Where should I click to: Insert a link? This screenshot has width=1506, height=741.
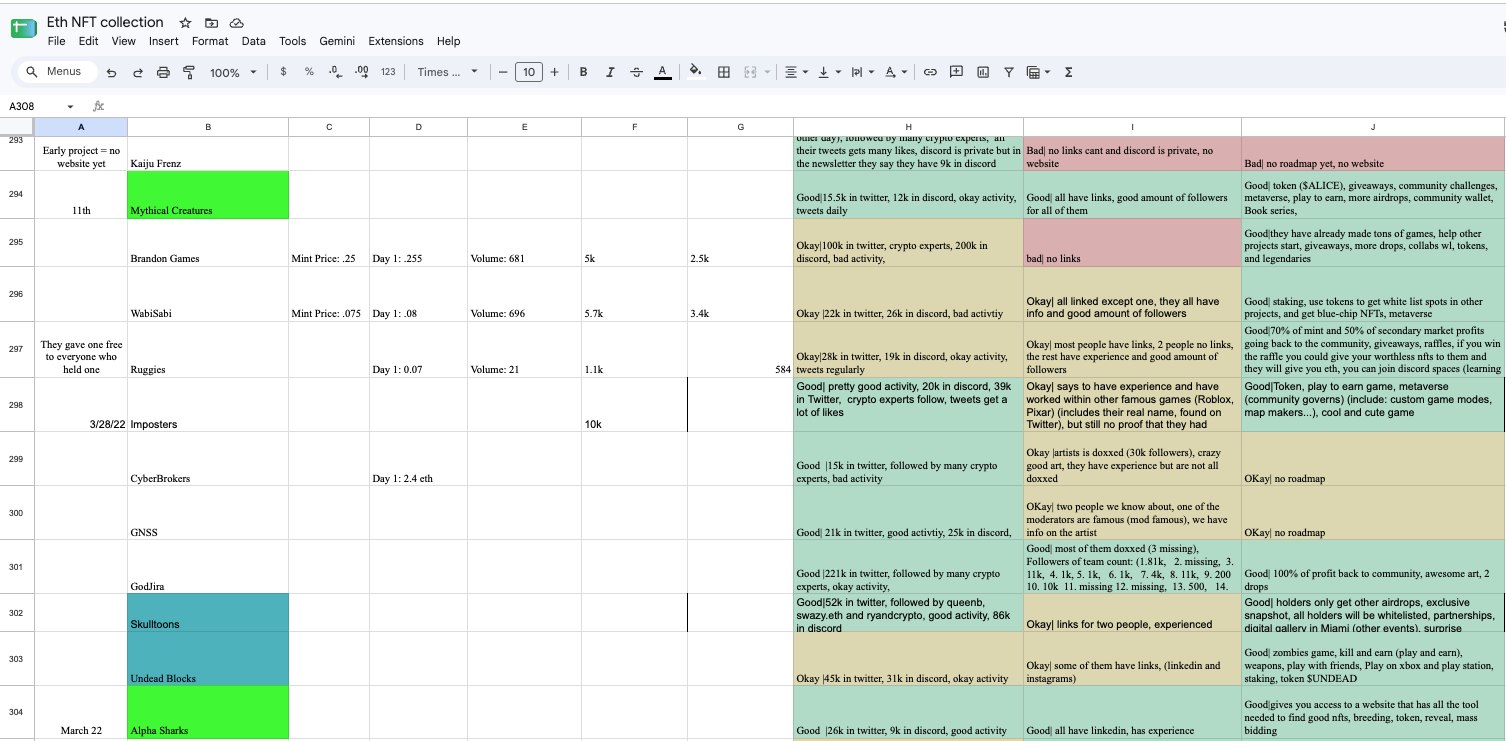tap(930, 72)
